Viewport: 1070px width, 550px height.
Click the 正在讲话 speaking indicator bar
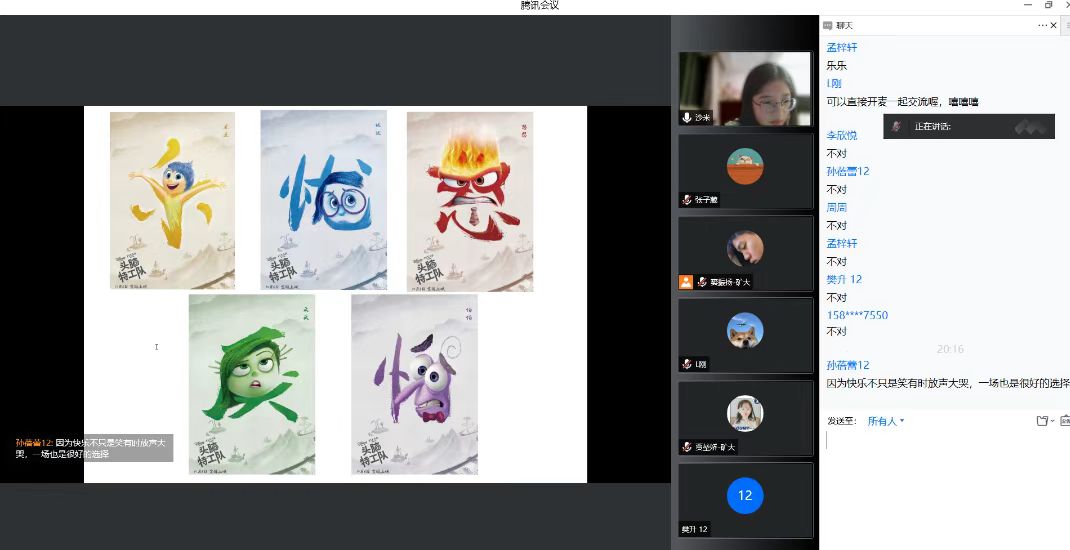click(968, 126)
